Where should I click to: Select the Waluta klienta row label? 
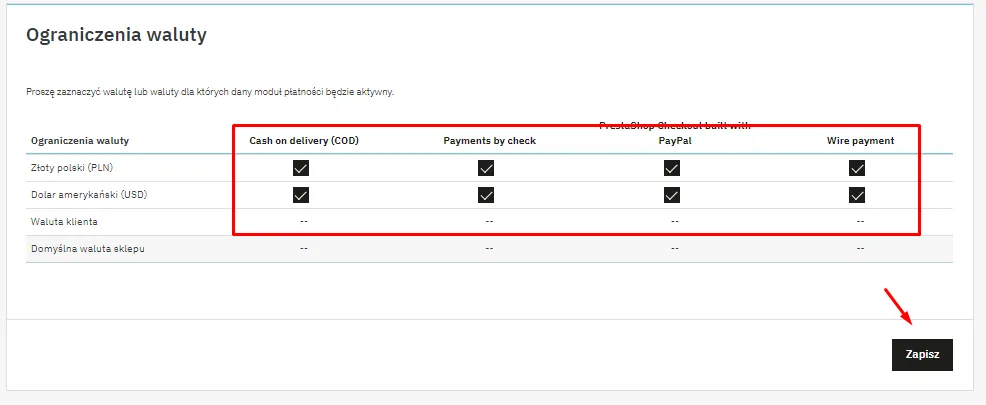64,221
